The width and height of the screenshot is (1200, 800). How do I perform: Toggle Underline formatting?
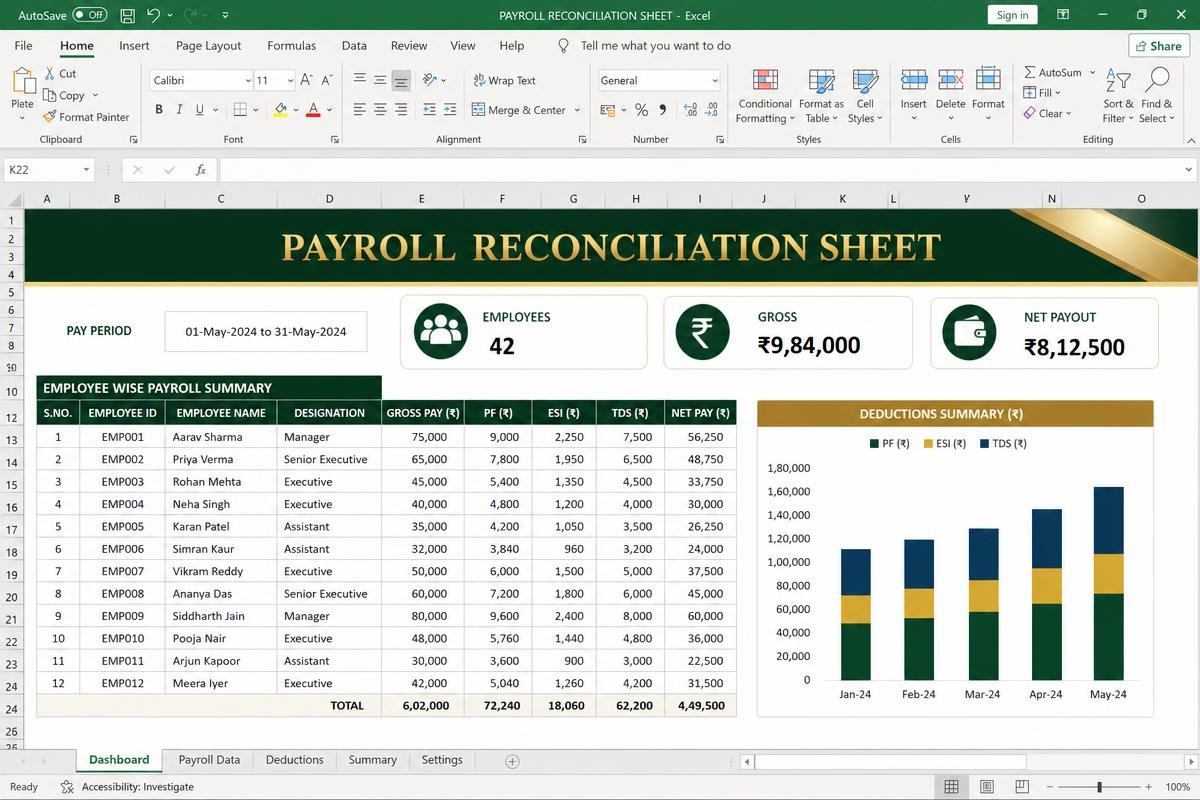(x=200, y=110)
